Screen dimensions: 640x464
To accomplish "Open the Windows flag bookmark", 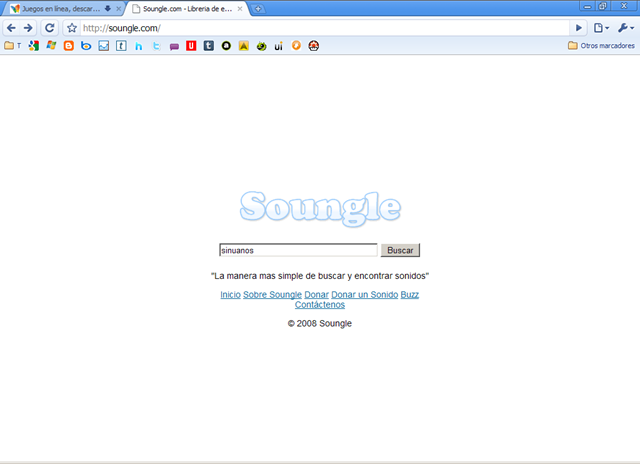I will click(51, 46).
